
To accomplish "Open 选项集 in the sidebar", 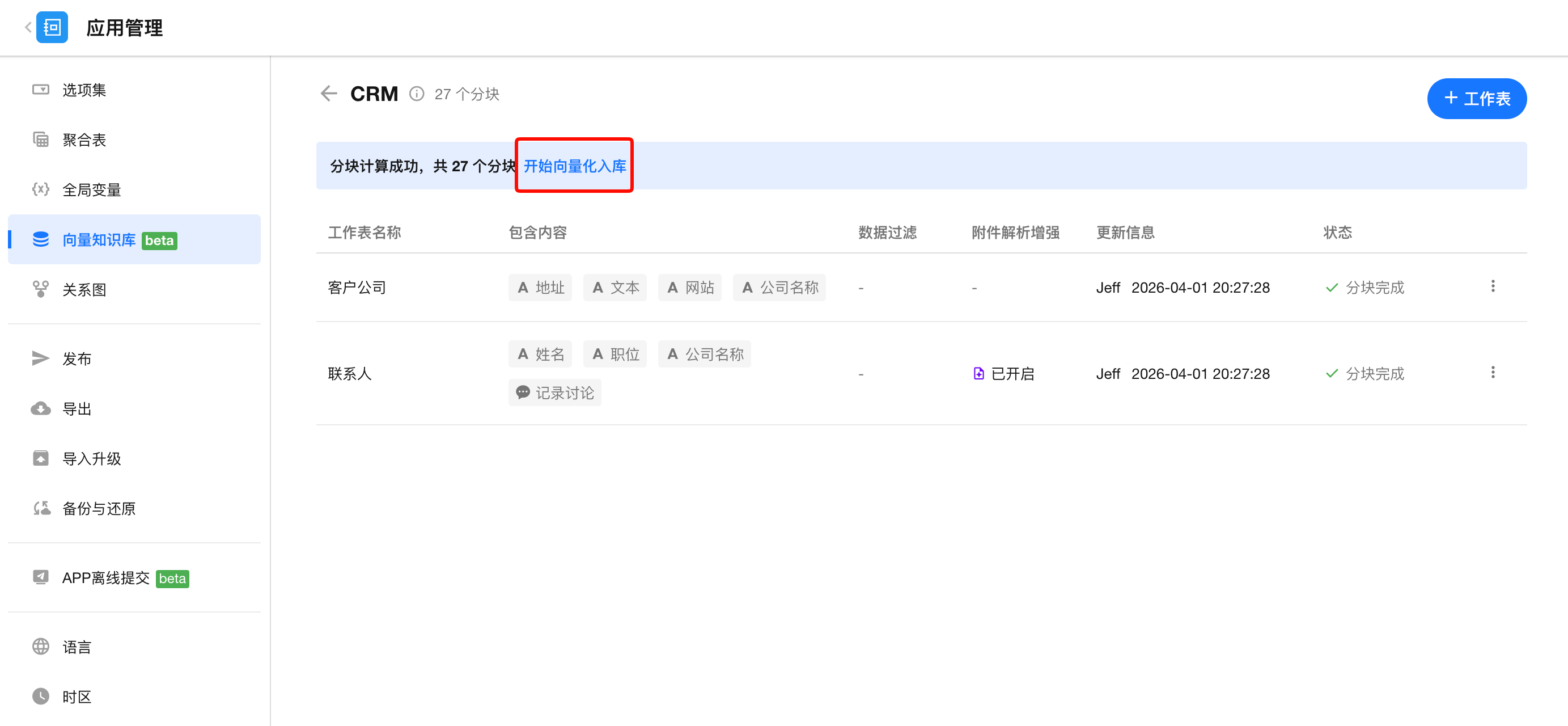I will 84,90.
